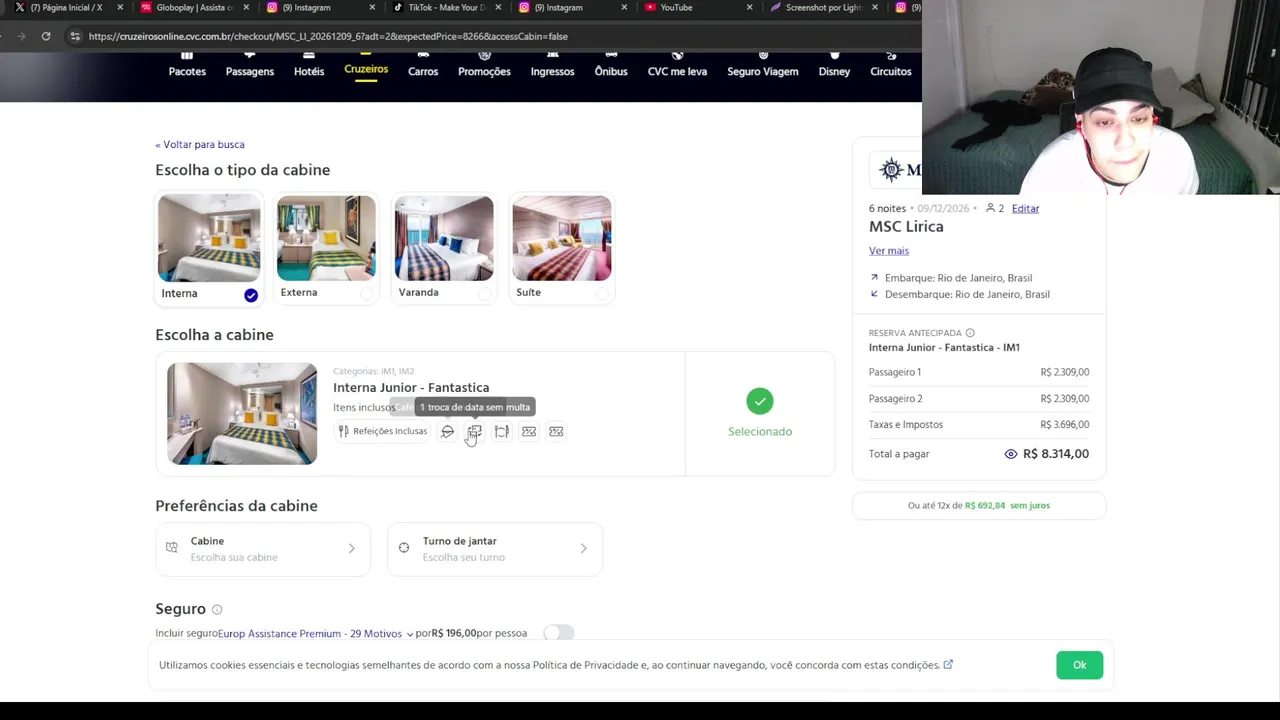
Task: Select the Suíte cabin type
Action: pyautogui.click(x=562, y=248)
